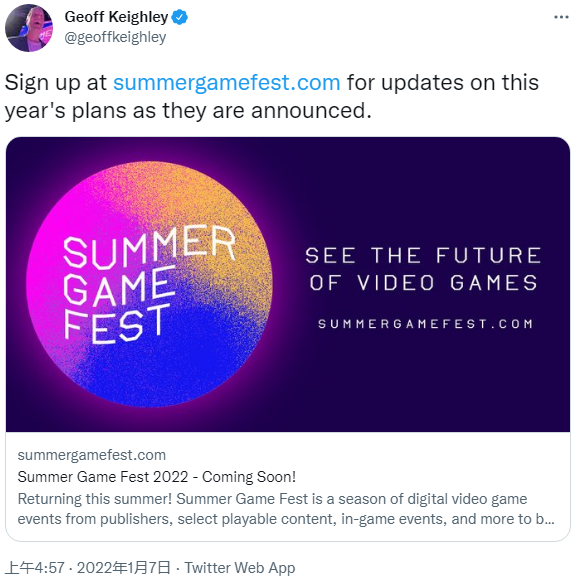Open the tweet timestamp 上午4:57

click(36, 568)
